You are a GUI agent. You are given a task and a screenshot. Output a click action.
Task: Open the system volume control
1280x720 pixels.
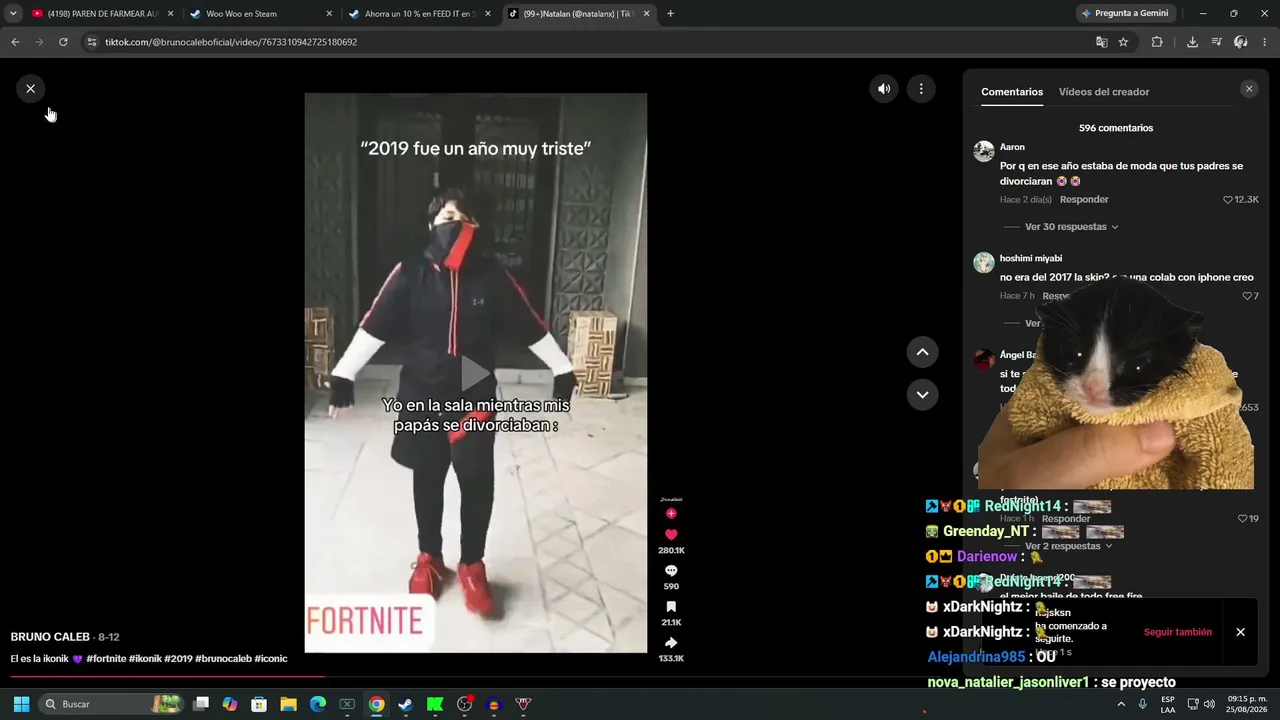coord(1209,704)
